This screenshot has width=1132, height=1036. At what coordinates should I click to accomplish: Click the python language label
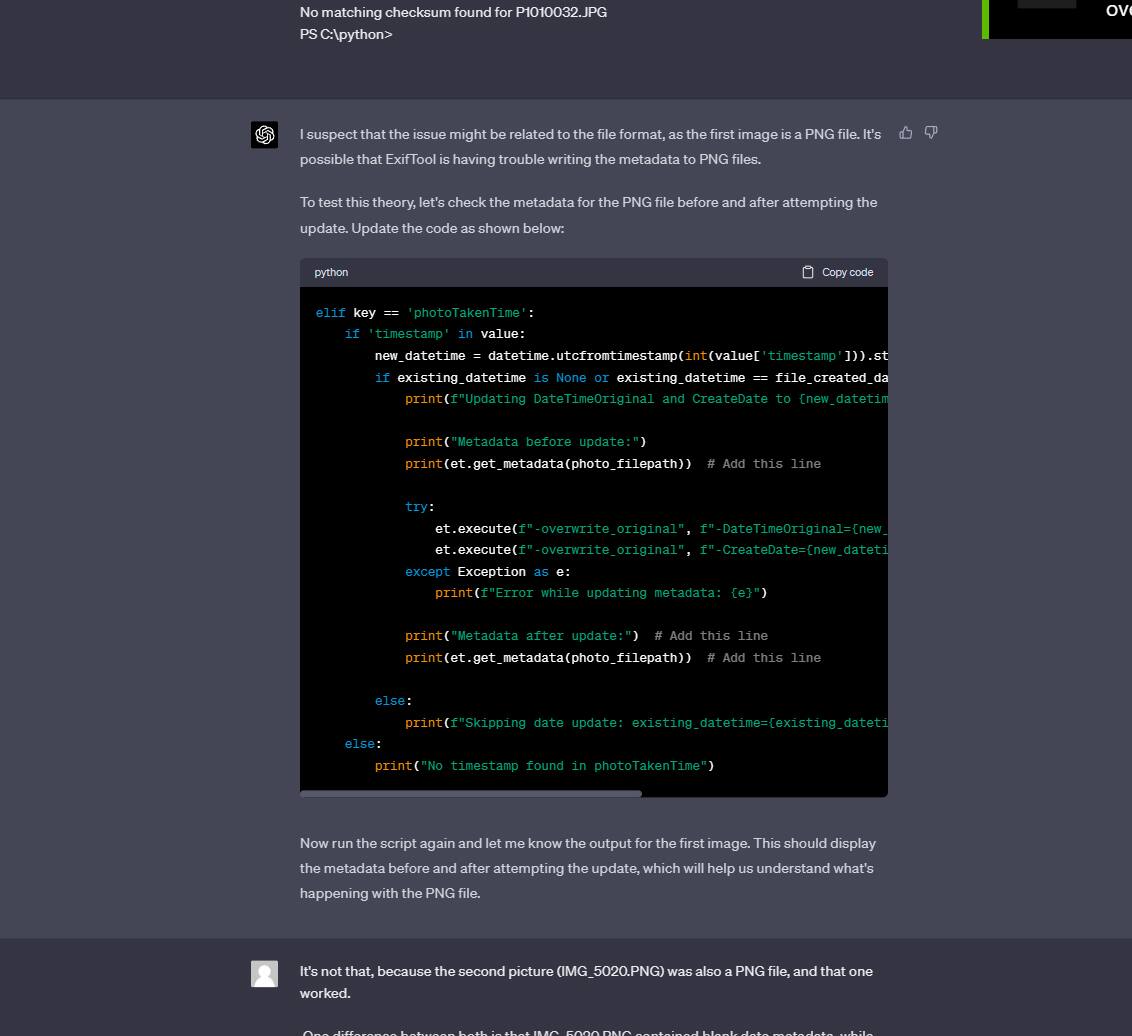331,272
